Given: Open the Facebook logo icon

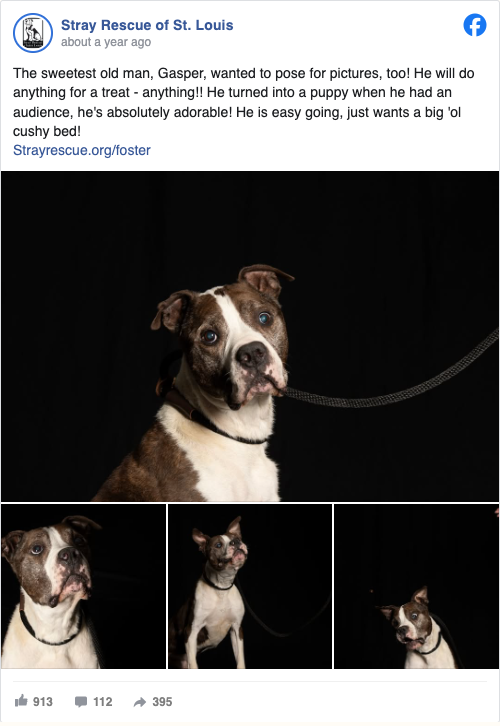Looking at the screenshot, I should [475, 25].
